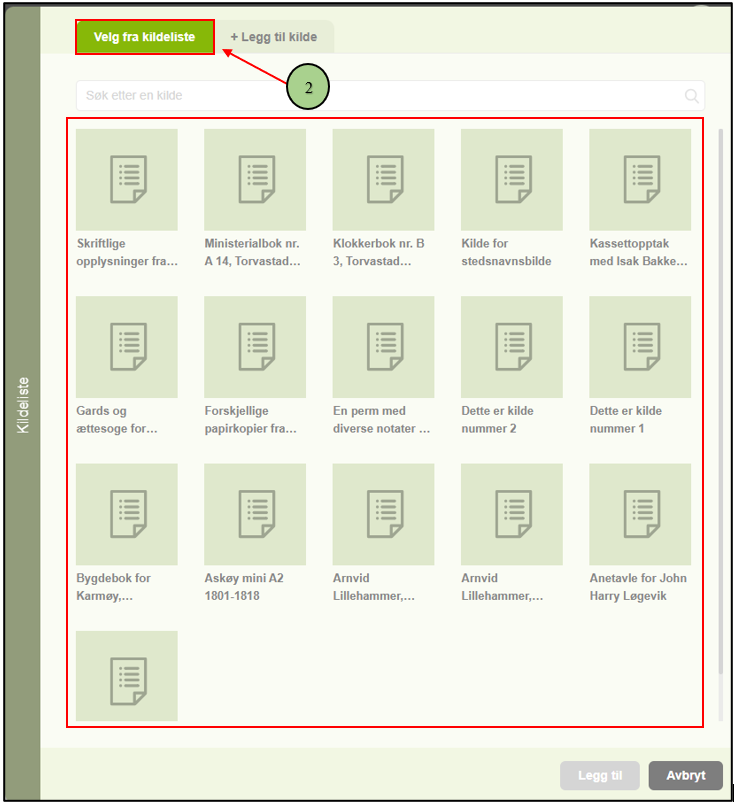Select 'Kassettopptak med Isak Bakke' source icon
736x806 pixels.
(x=639, y=180)
